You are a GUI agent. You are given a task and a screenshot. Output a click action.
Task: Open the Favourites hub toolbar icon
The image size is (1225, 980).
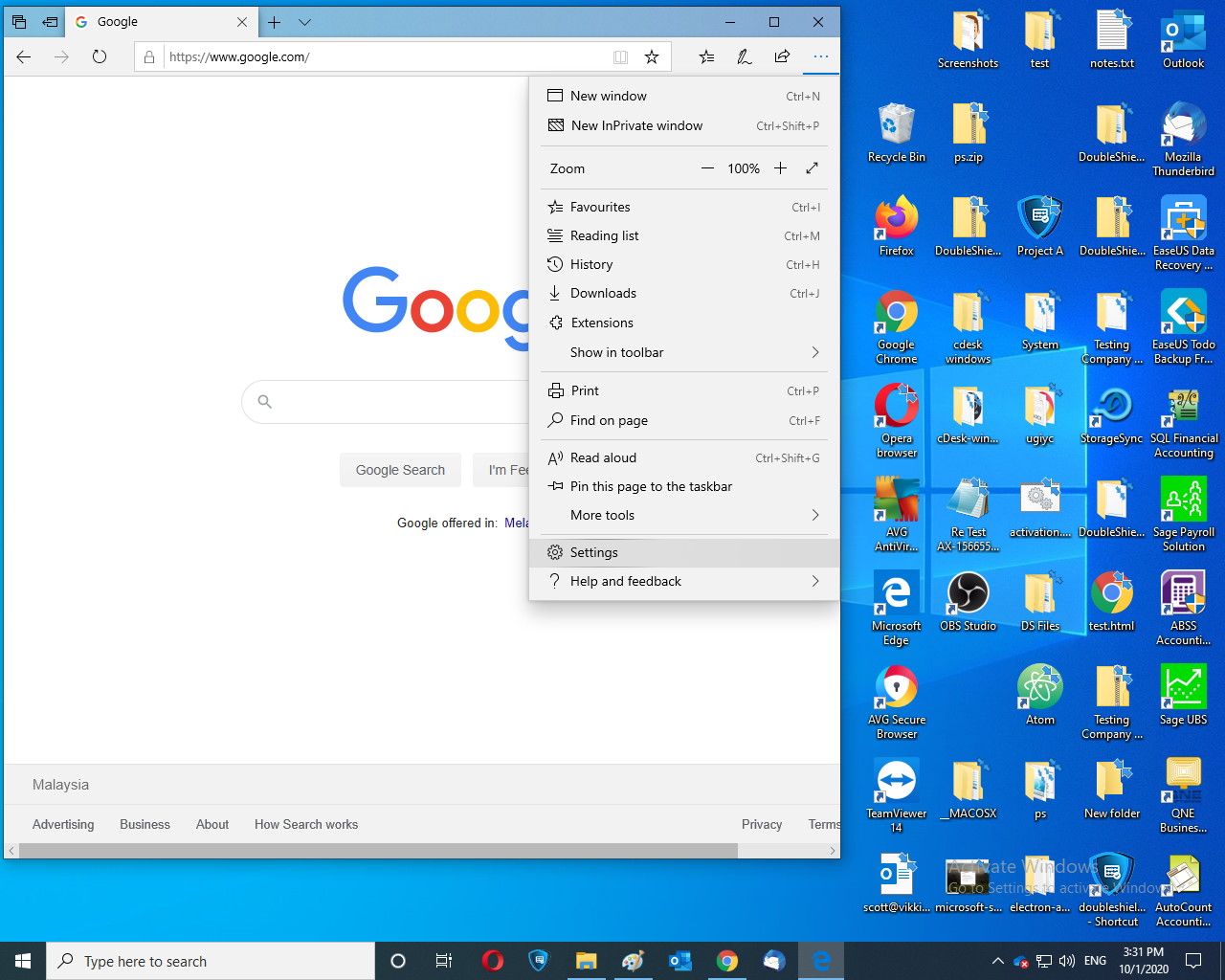706,57
